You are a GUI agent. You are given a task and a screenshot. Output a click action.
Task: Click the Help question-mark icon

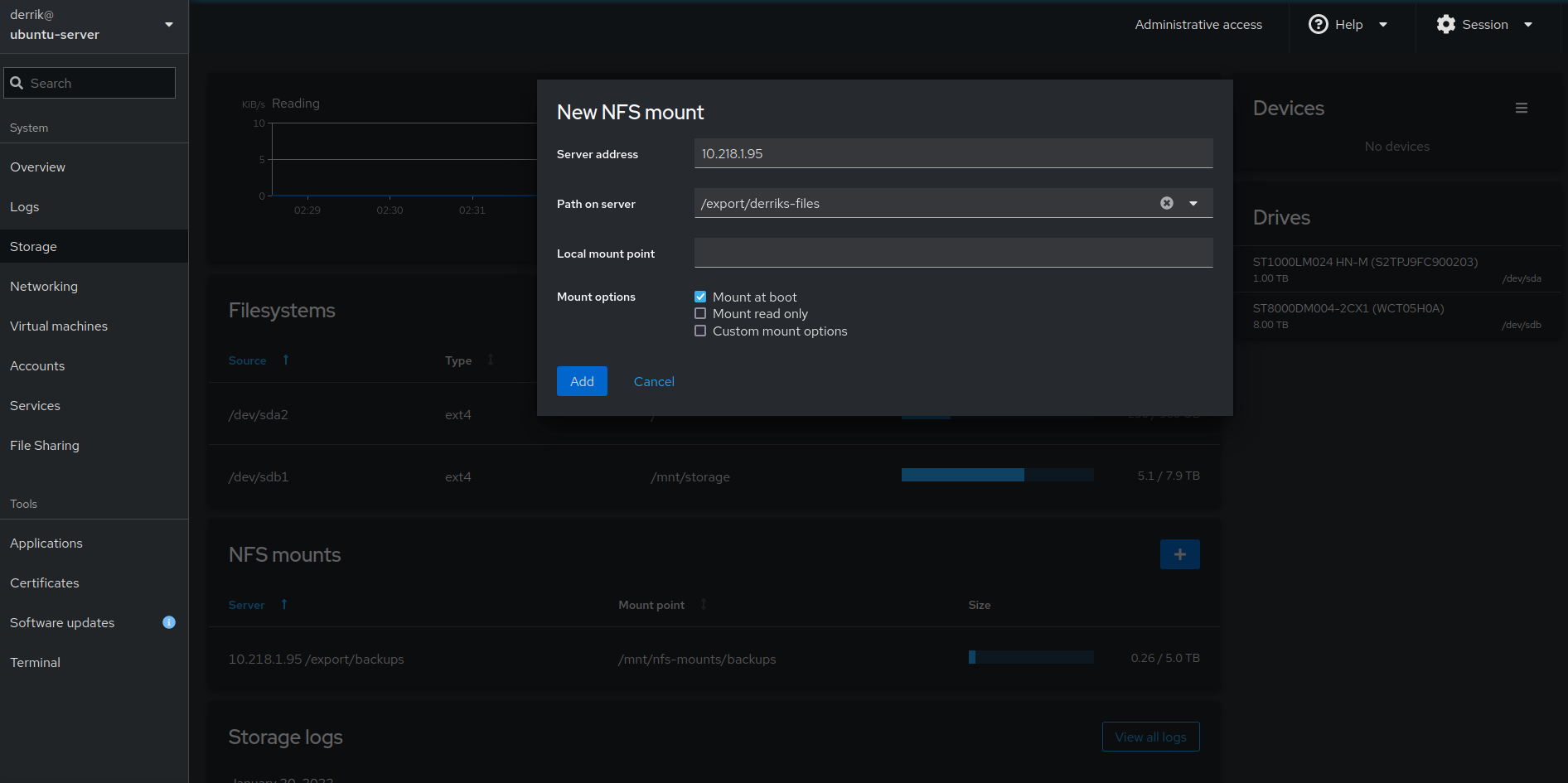(1317, 24)
